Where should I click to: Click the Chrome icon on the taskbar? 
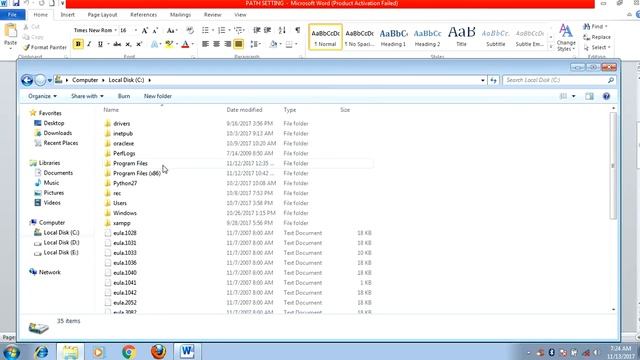click(x=129, y=351)
